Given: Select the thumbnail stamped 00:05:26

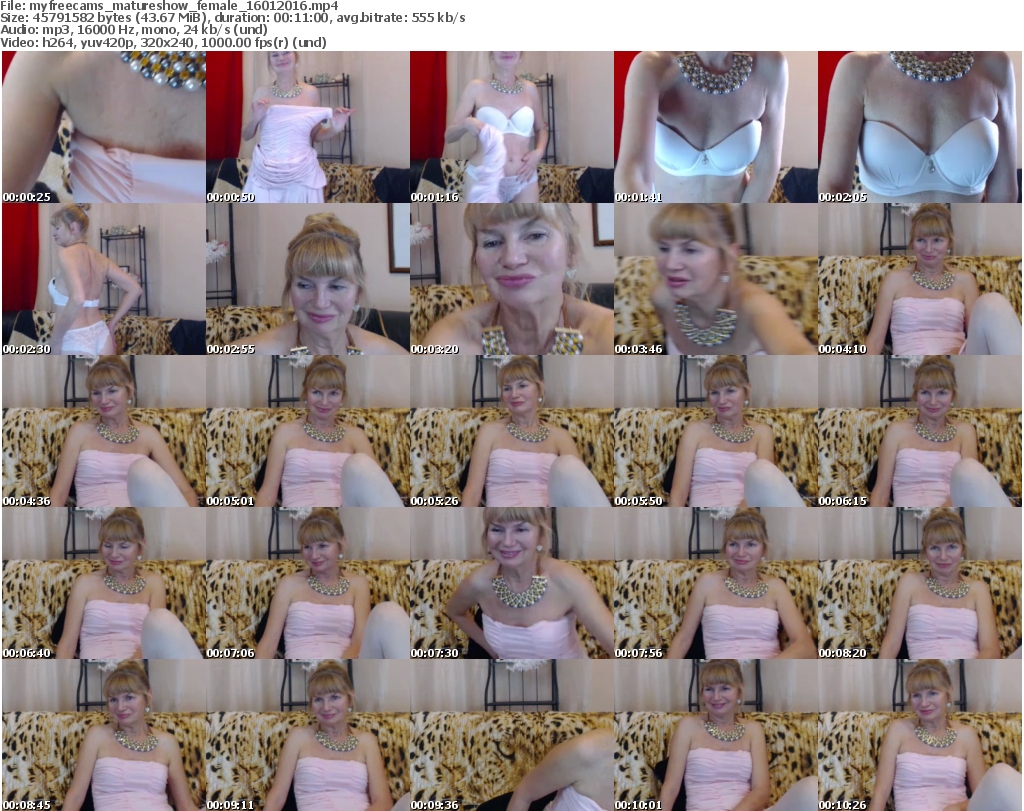Looking at the screenshot, I should (511, 432).
